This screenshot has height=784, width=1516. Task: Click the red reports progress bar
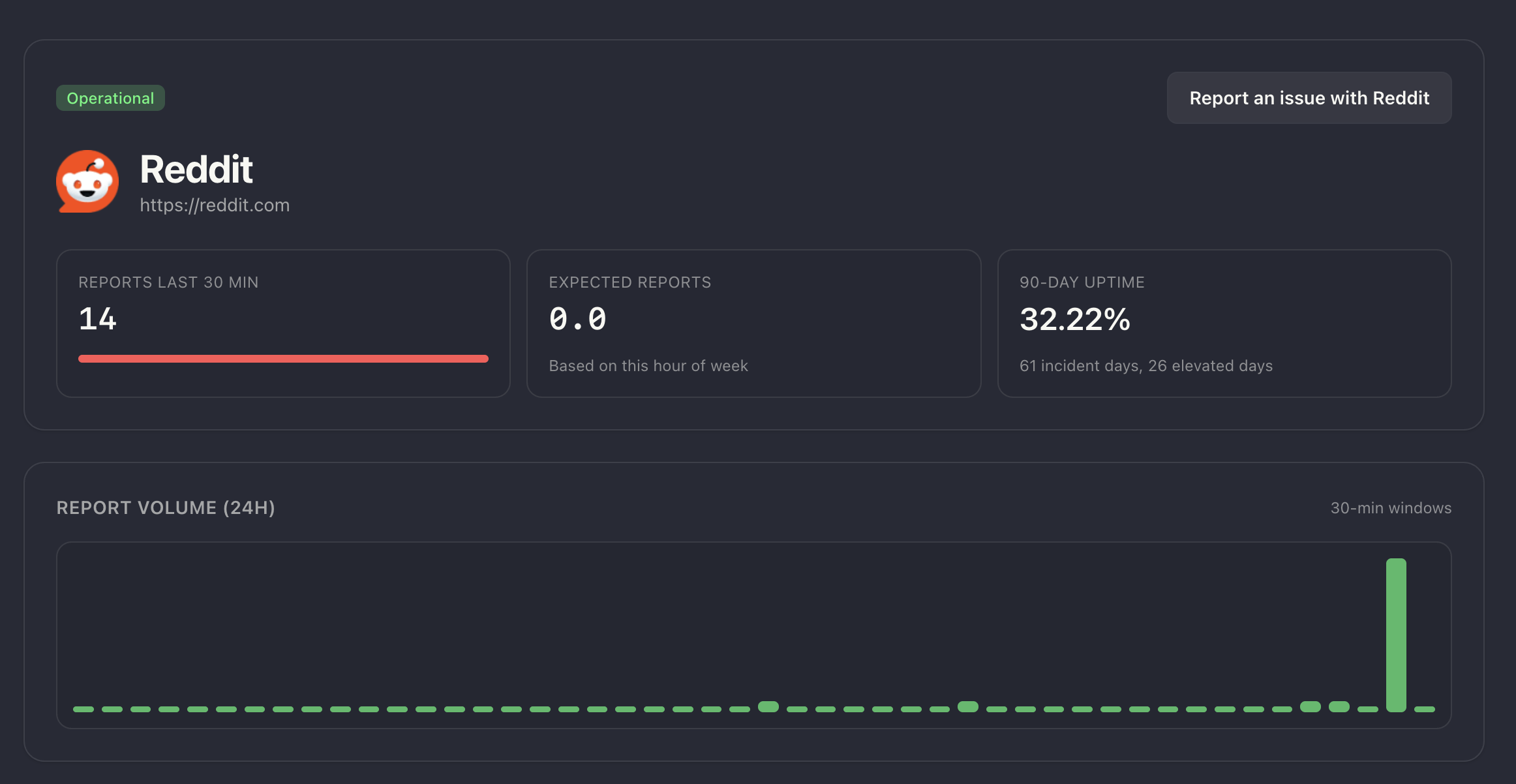click(x=283, y=359)
